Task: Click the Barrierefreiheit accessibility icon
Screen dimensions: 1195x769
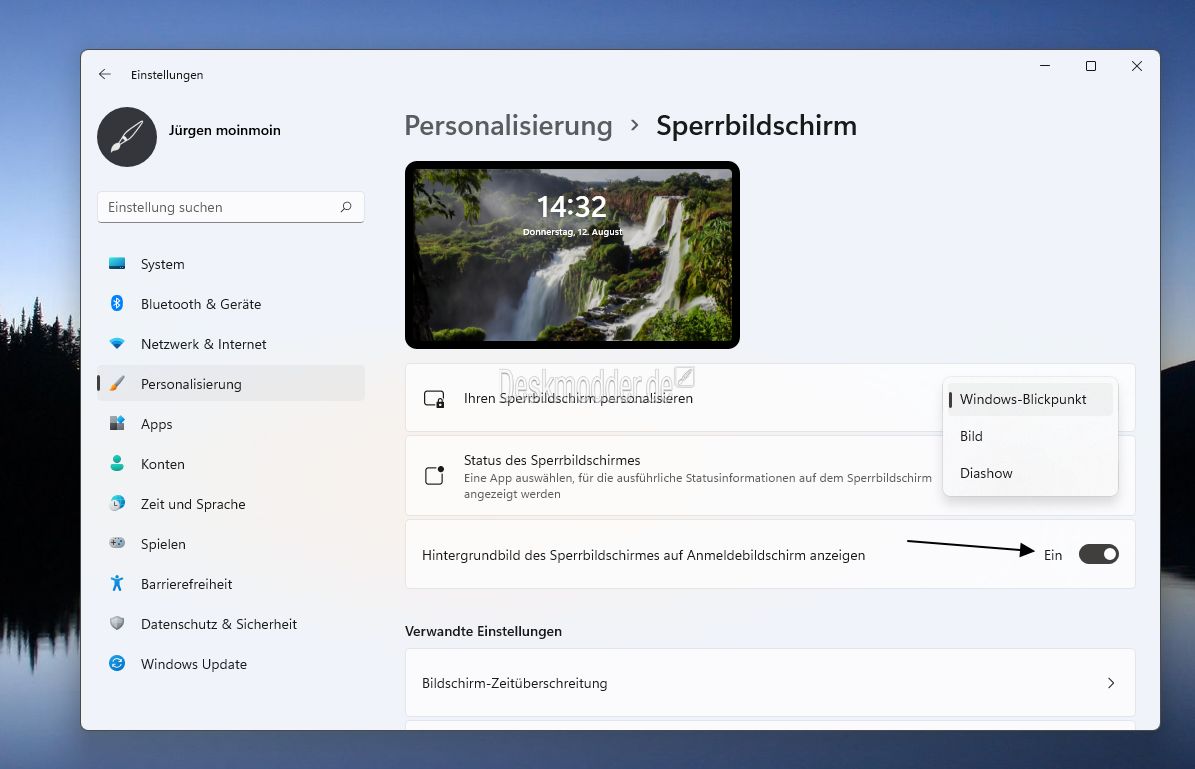Action: tap(117, 583)
